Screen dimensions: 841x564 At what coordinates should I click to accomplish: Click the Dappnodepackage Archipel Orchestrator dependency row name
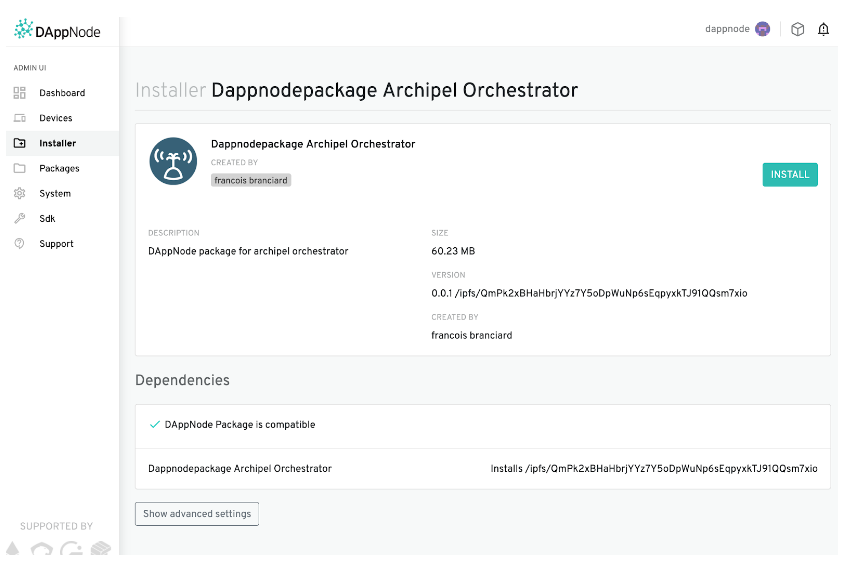point(240,469)
